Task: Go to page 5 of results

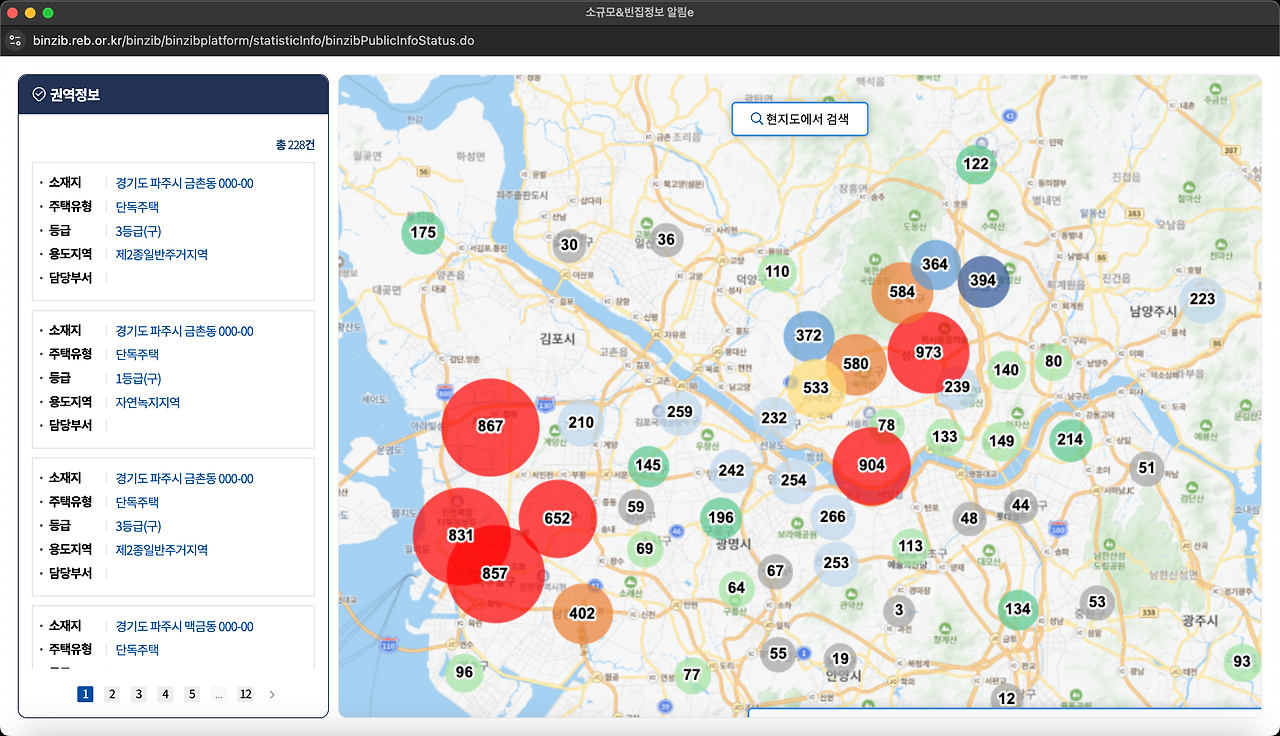Action: (x=192, y=694)
